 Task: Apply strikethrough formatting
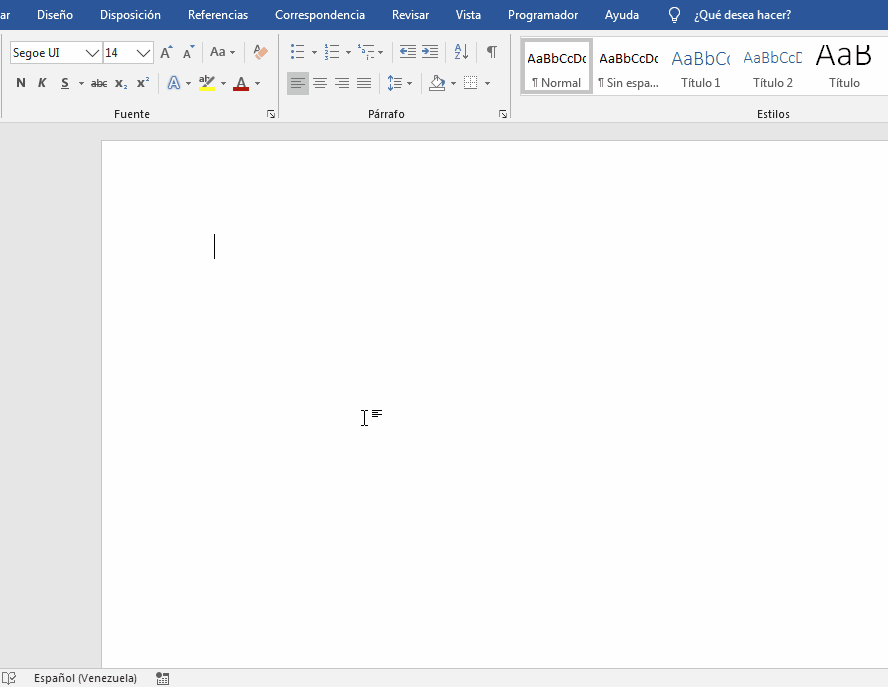[x=99, y=83]
